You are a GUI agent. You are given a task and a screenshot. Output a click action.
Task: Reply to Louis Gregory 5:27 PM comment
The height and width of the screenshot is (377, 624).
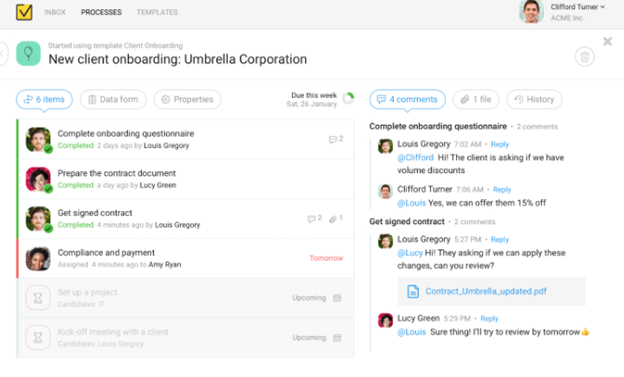(500, 239)
